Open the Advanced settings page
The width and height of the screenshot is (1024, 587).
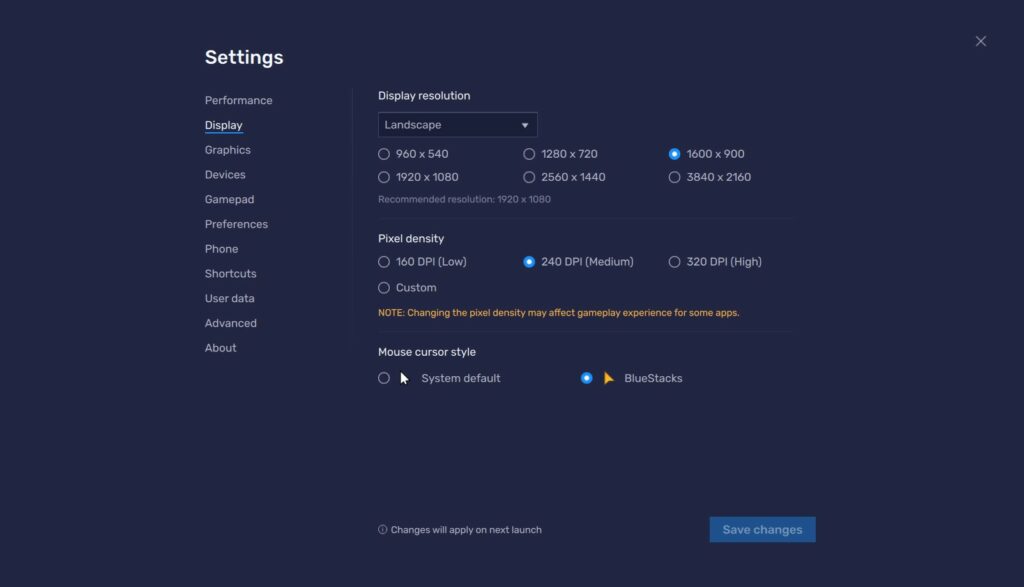tap(230, 322)
